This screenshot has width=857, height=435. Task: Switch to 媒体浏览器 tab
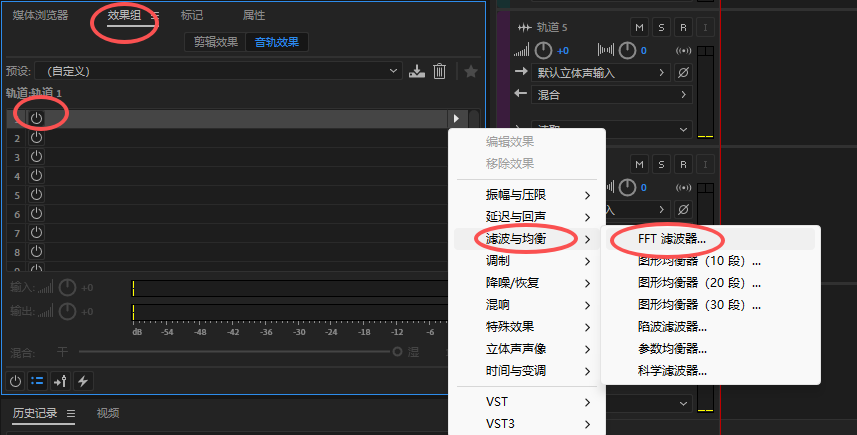pos(40,15)
